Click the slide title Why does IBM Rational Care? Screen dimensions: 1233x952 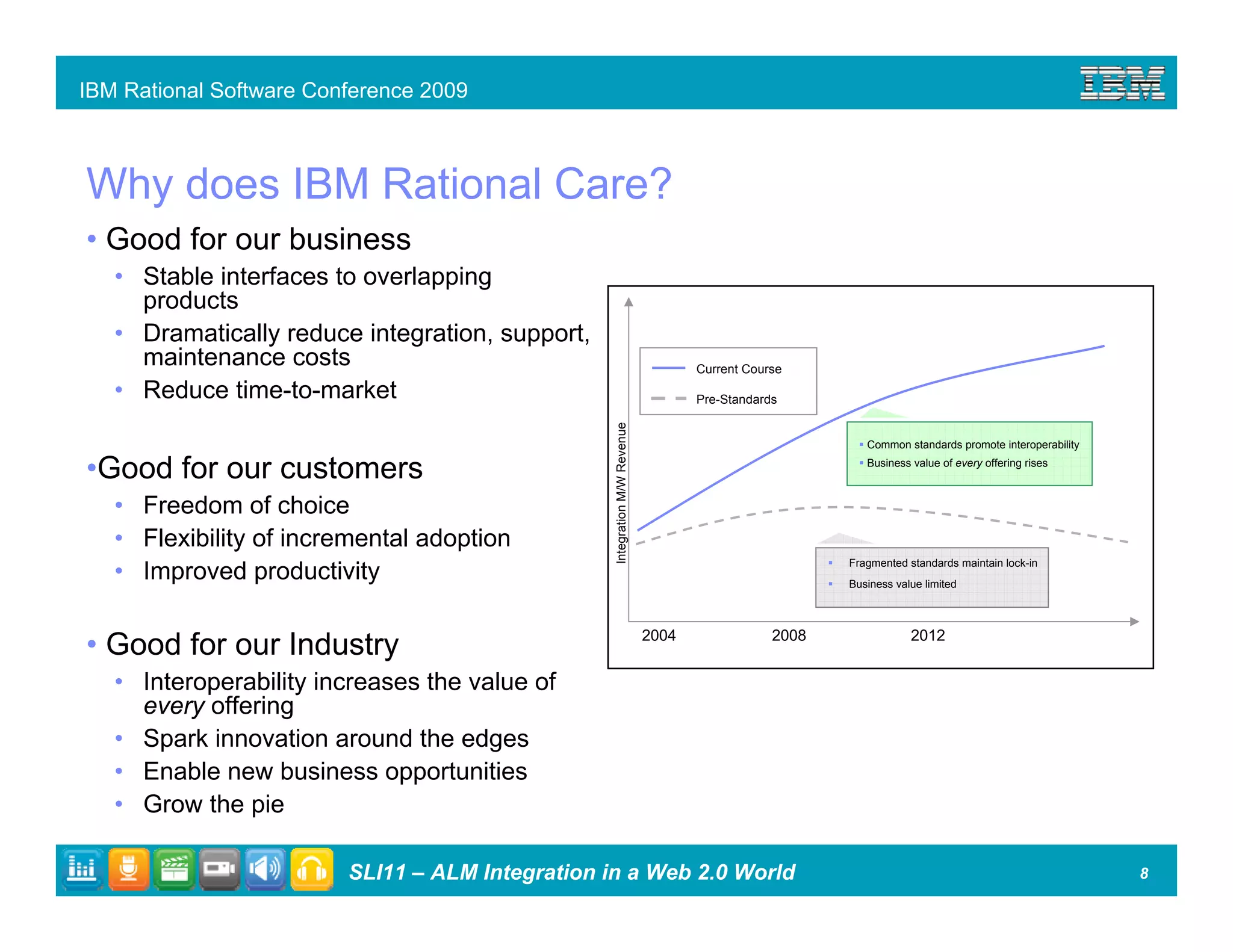pyautogui.click(x=379, y=184)
